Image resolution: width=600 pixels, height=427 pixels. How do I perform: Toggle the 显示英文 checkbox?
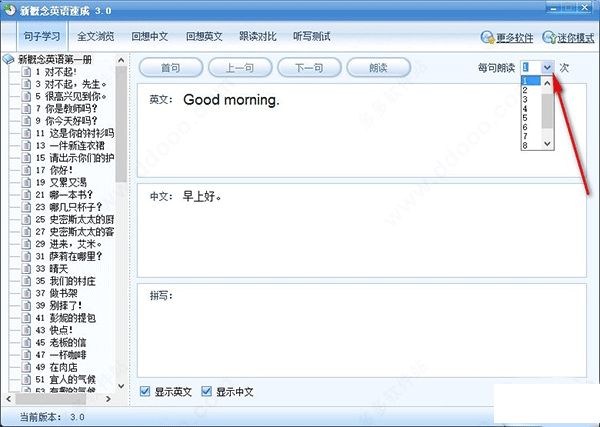coord(145,391)
